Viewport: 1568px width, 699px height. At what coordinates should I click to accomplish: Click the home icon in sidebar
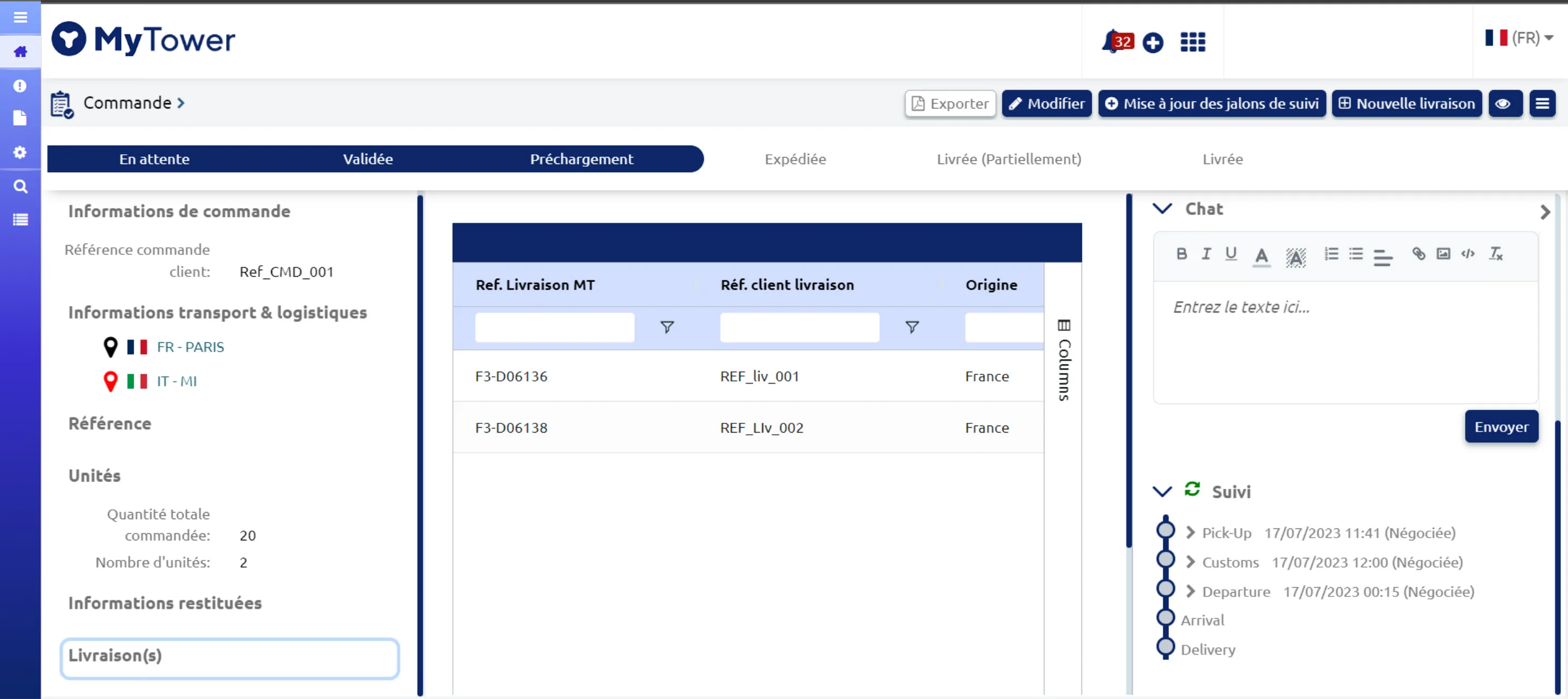(x=20, y=52)
